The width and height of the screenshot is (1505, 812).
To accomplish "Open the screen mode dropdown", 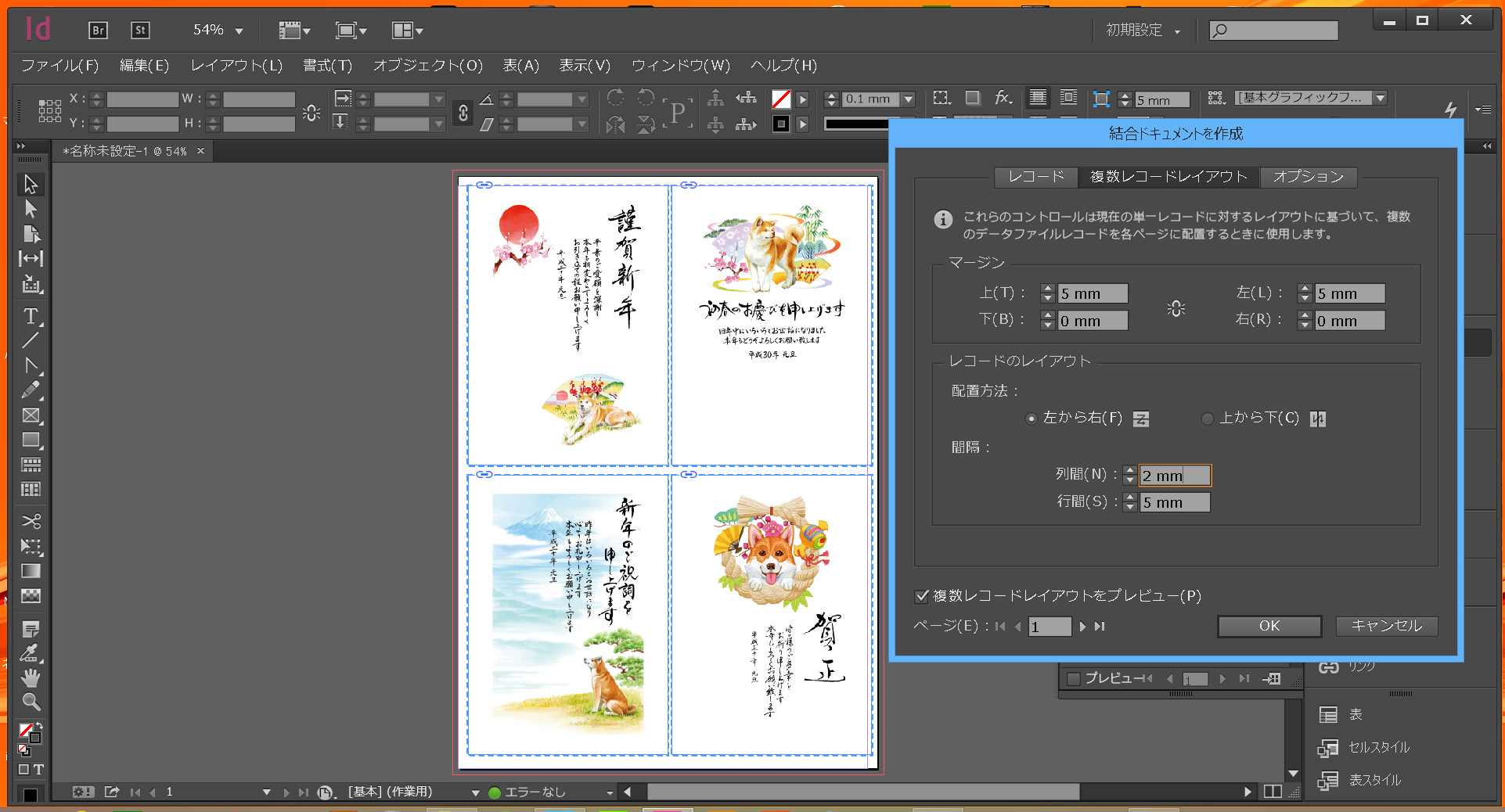I will point(351,30).
